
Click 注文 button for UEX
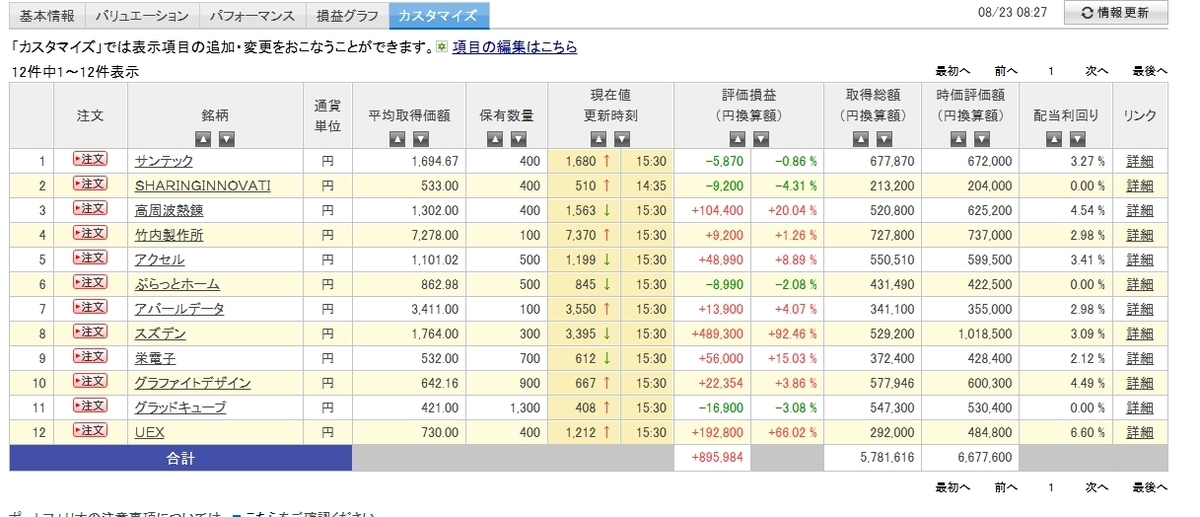(x=90, y=431)
